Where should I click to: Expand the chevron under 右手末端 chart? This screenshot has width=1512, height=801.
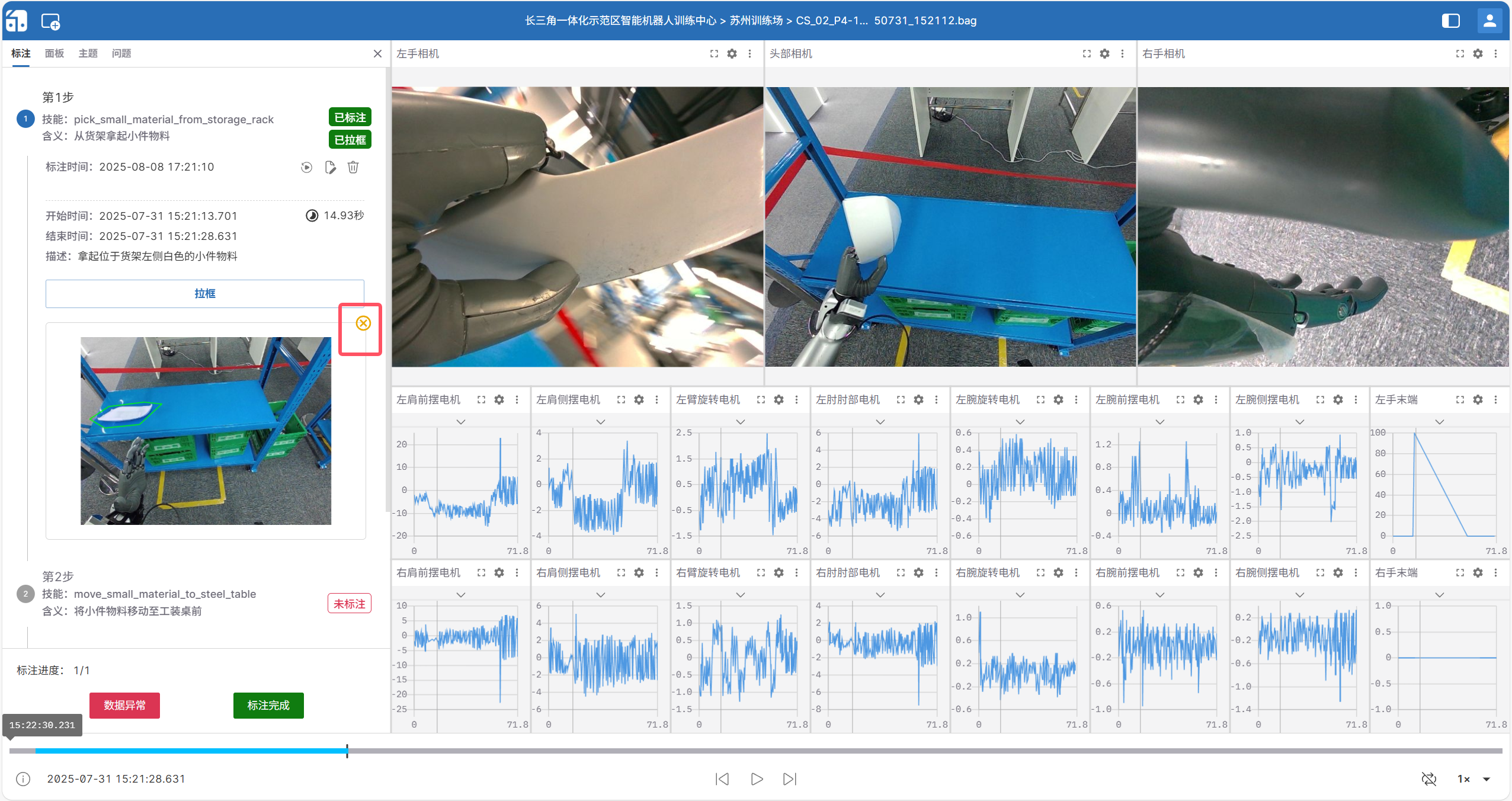pyautogui.click(x=1439, y=594)
